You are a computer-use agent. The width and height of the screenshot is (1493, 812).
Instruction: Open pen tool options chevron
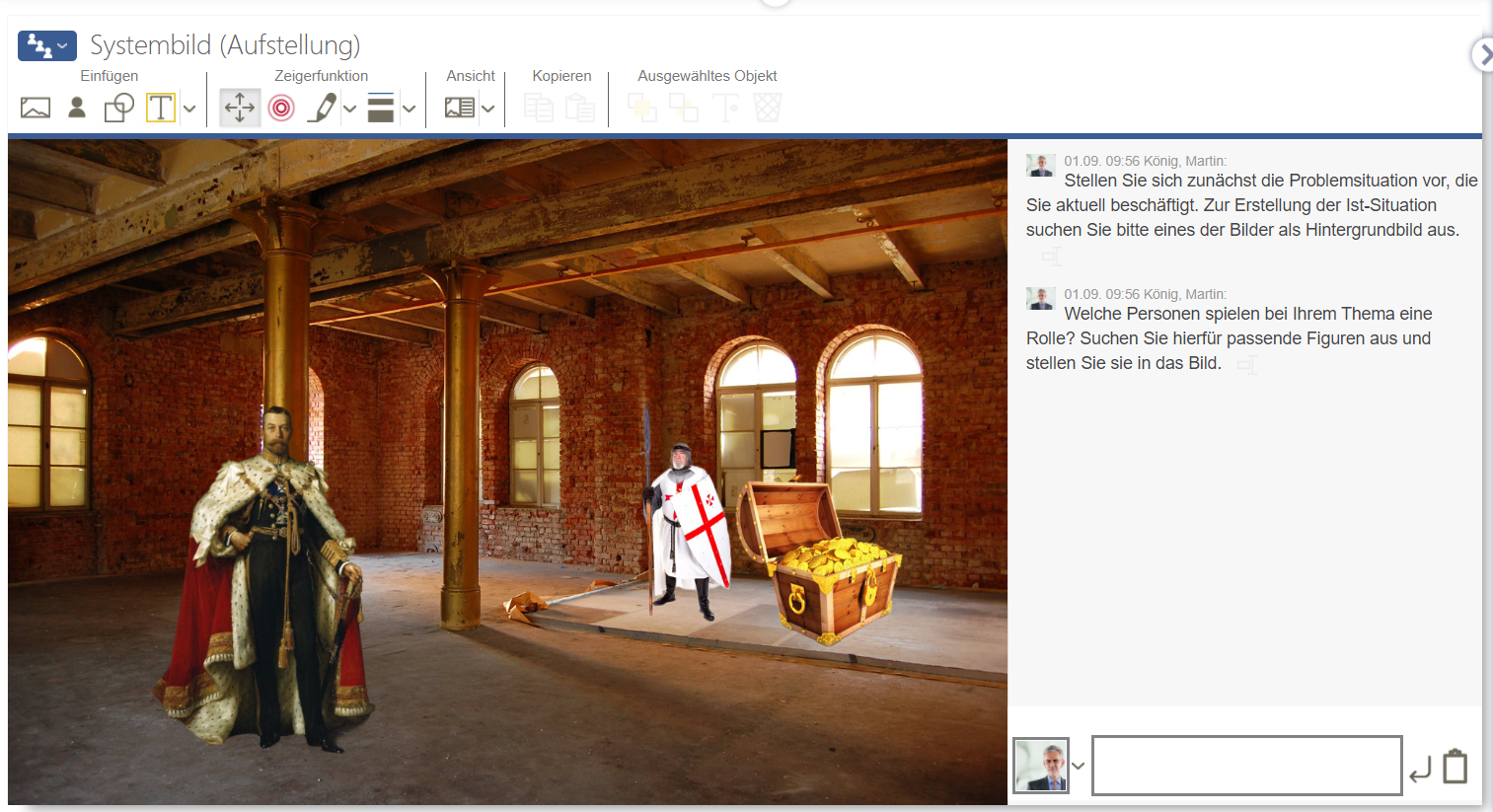[349, 109]
